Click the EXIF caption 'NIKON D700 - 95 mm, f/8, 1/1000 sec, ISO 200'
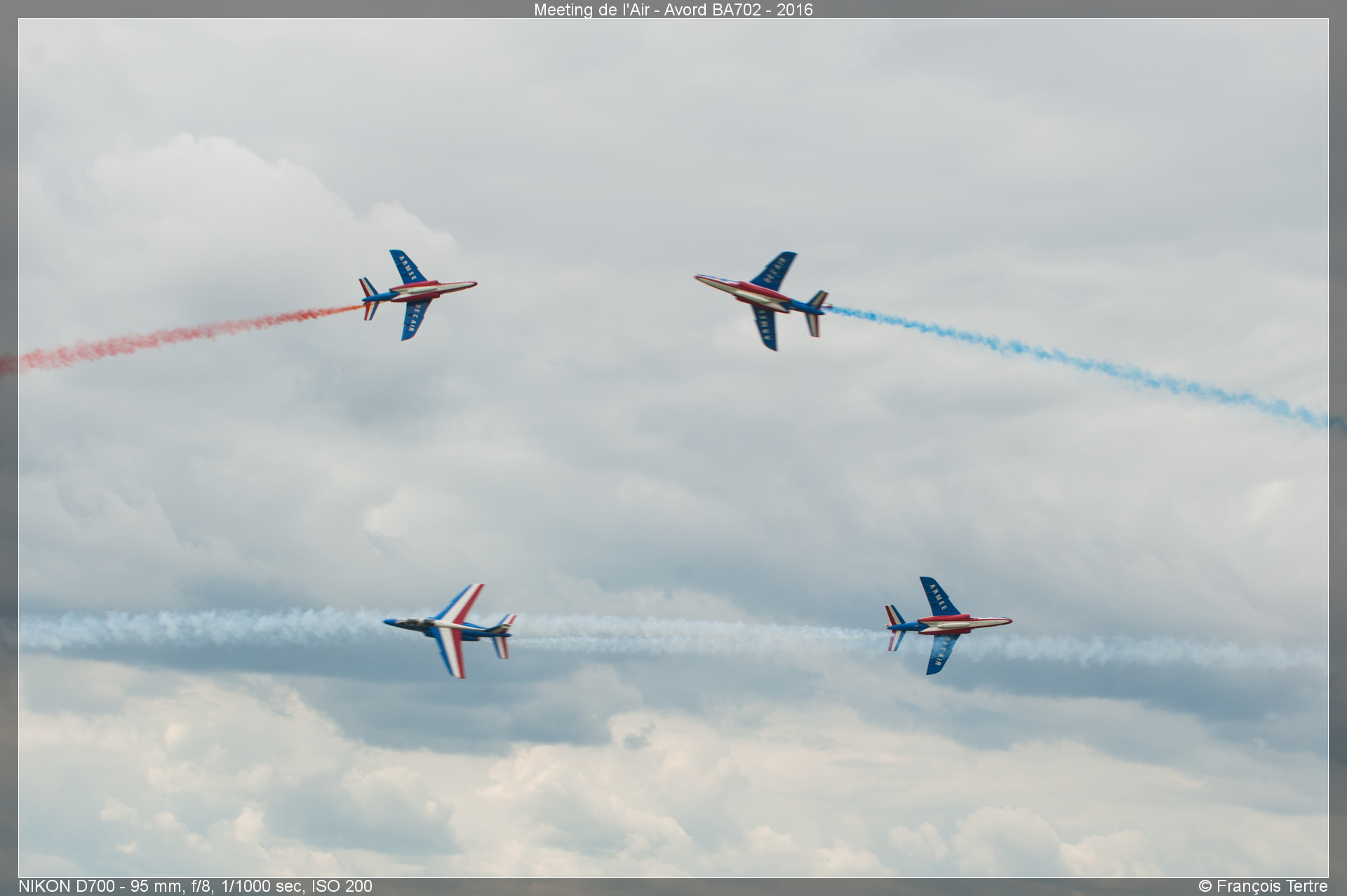This screenshot has height=896, width=1347. 195,886
